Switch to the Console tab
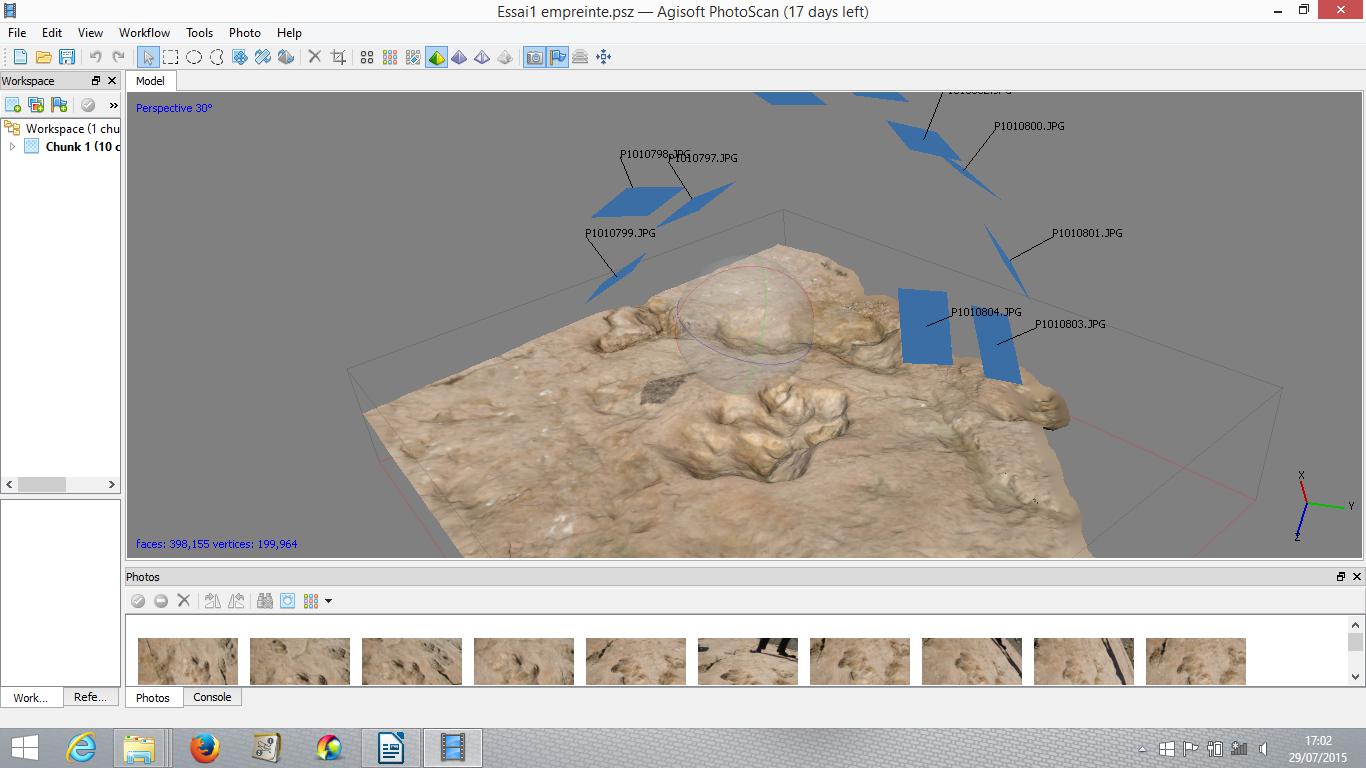Screen dimensions: 1366x768 point(212,697)
